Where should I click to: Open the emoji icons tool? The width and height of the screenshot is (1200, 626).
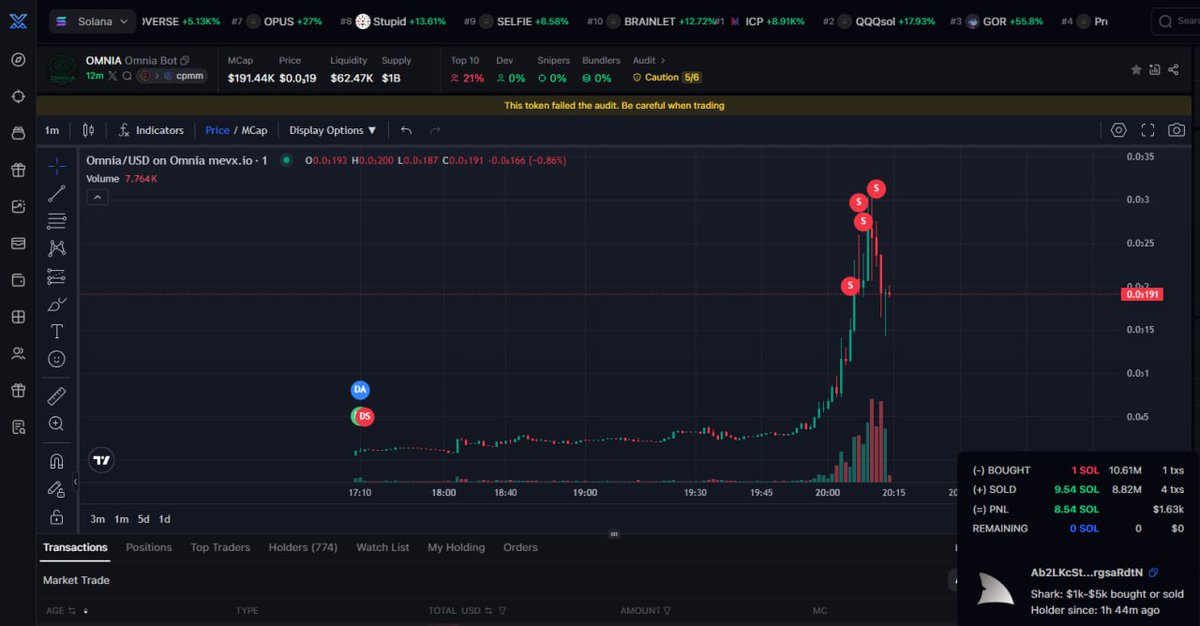57,358
